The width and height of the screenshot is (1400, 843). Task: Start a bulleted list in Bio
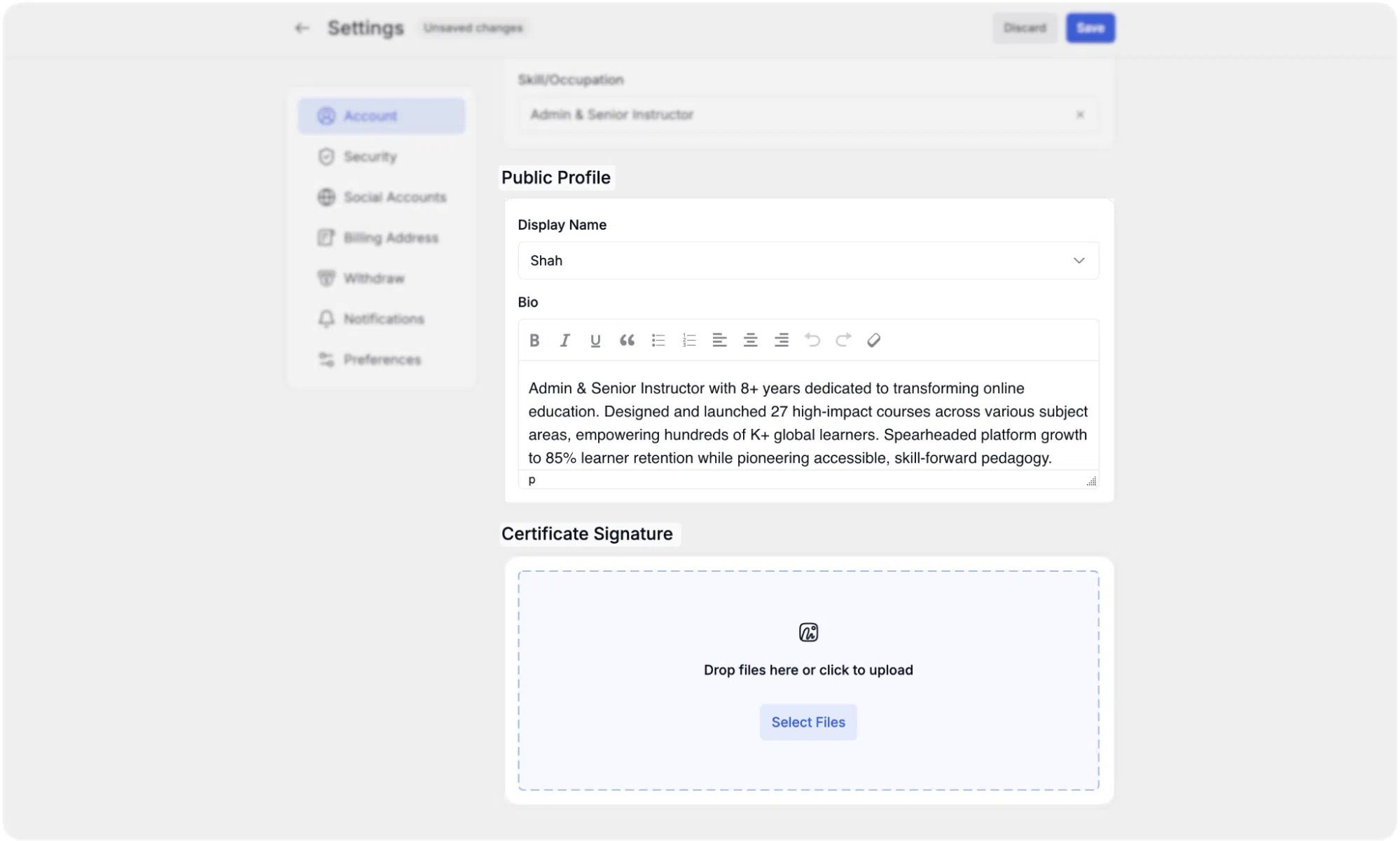click(658, 341)
